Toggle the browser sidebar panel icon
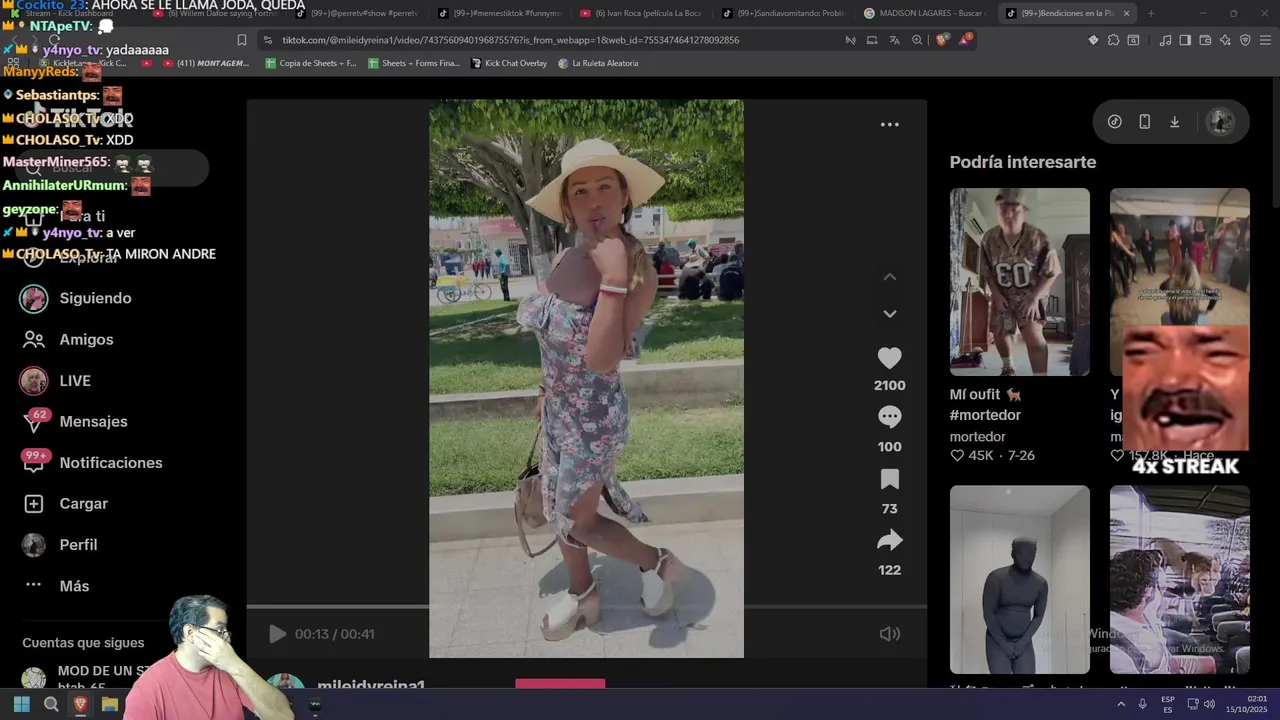The width and height of the screenshot is (1280, 720). coord(1185,40)
